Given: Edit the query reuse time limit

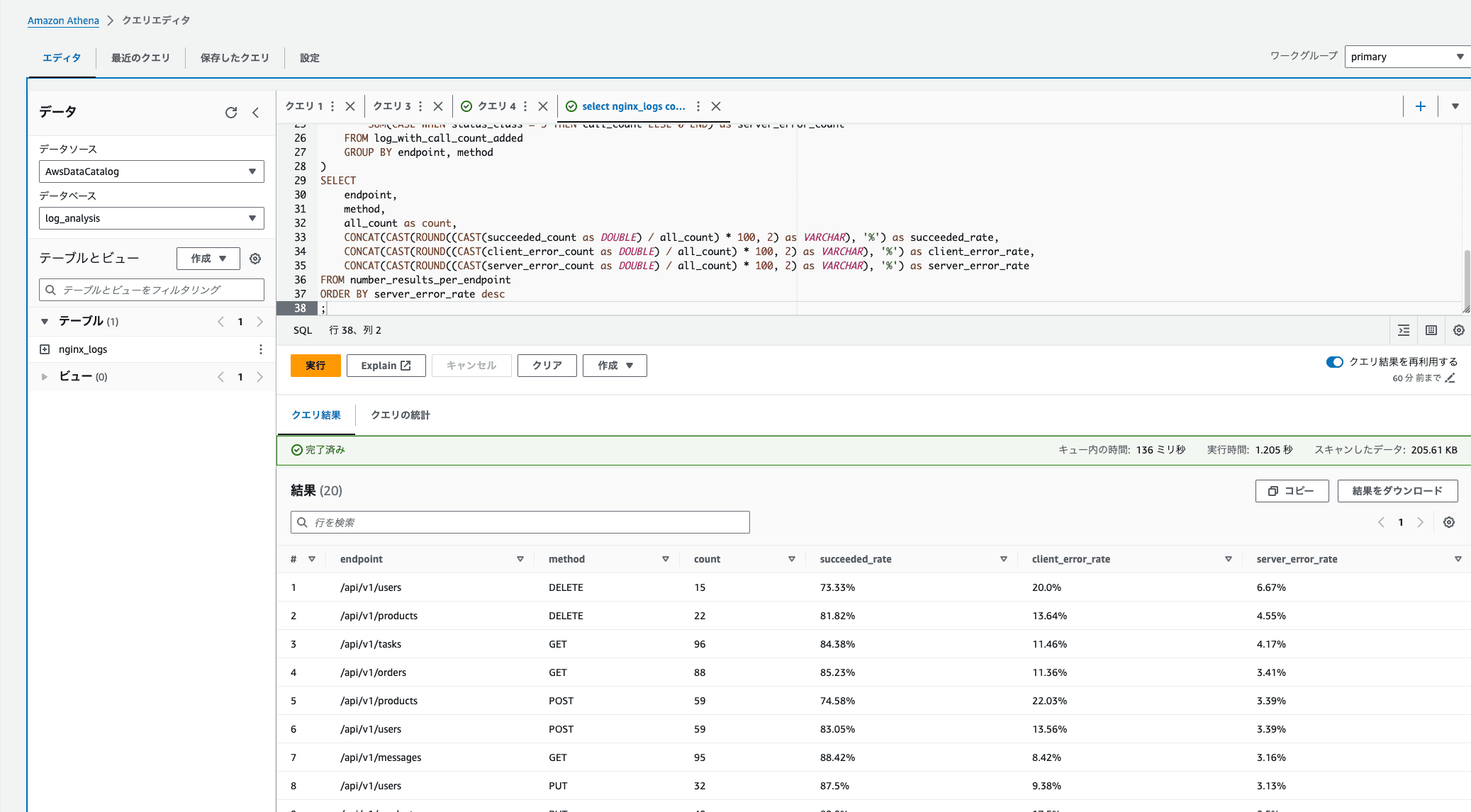Looking at the screenshot, I should coord(1450,378).
